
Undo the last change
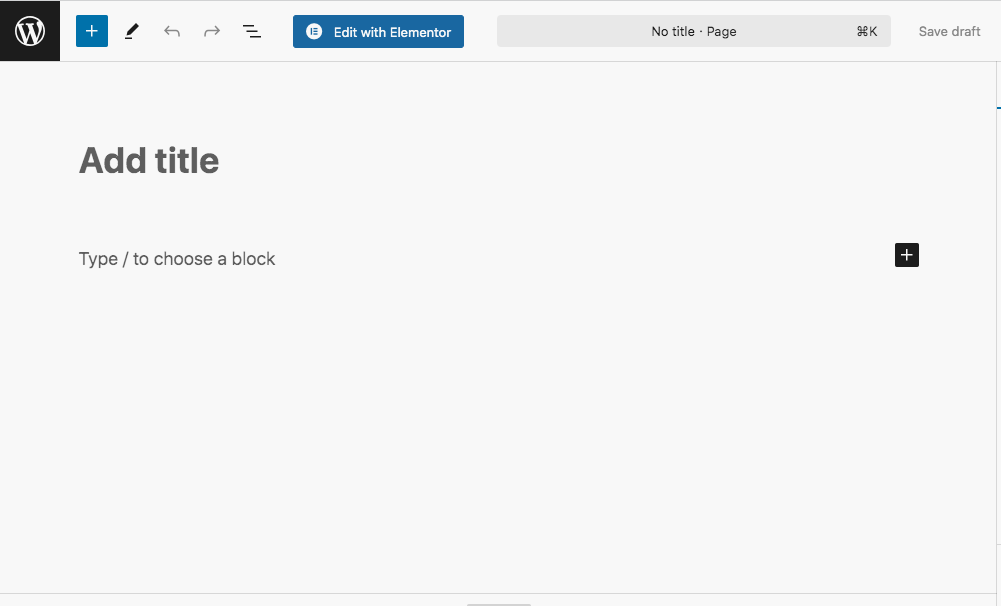coord(172,31)
